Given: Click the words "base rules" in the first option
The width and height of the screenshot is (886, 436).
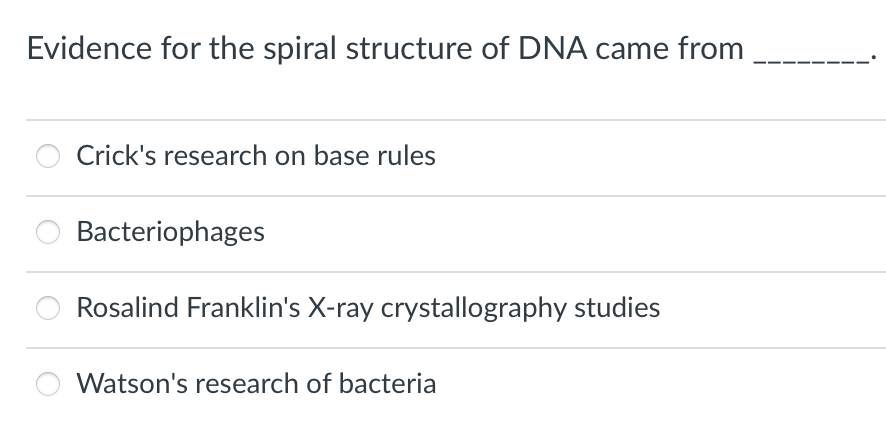Looking at the screenshot, I should pyautogui.click(x=375, y=155).
